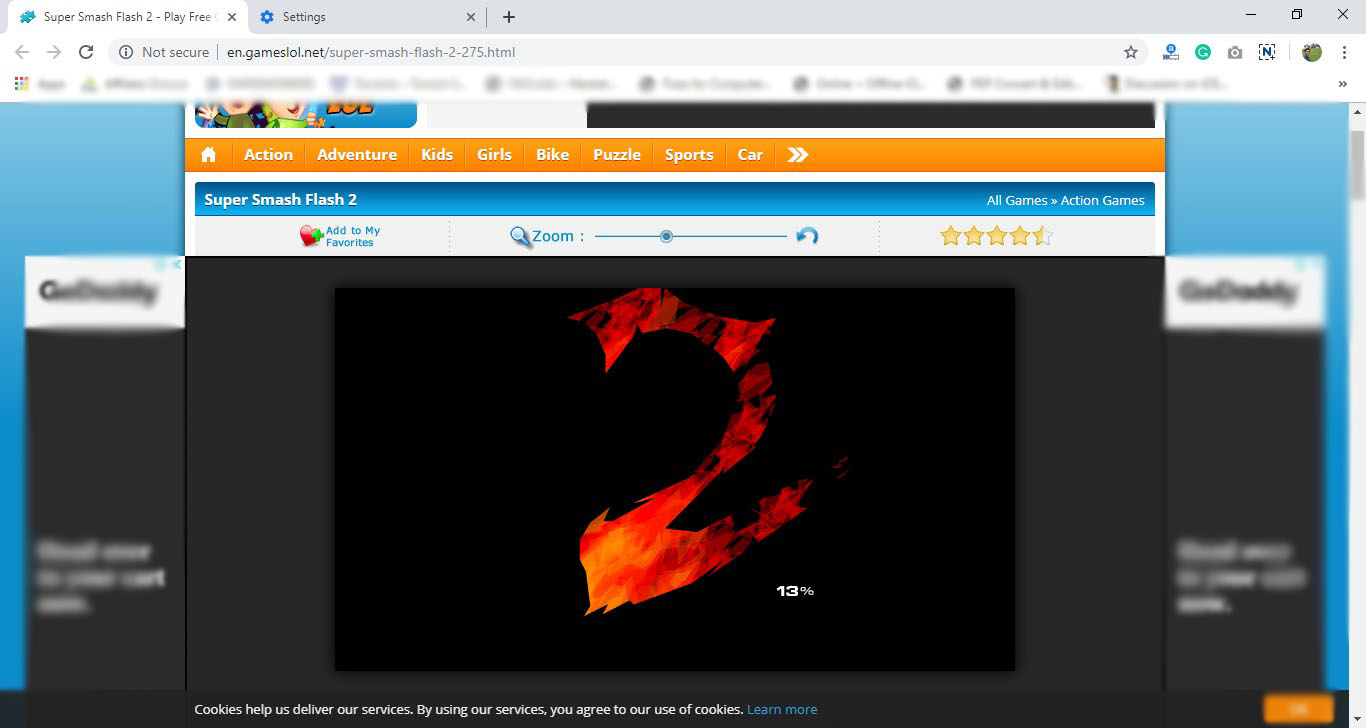Accept cookies with the orange OK button
This screenshot has height=728, width=1366.
coord(1299,708)
